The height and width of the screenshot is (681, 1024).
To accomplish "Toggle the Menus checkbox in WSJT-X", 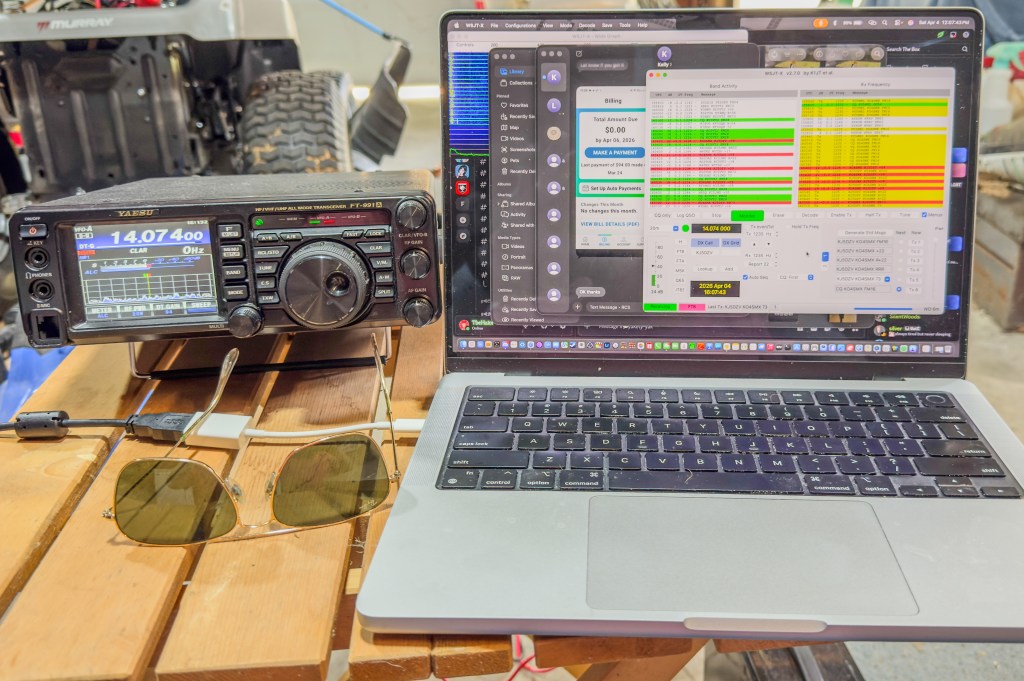I will [926, 214].
